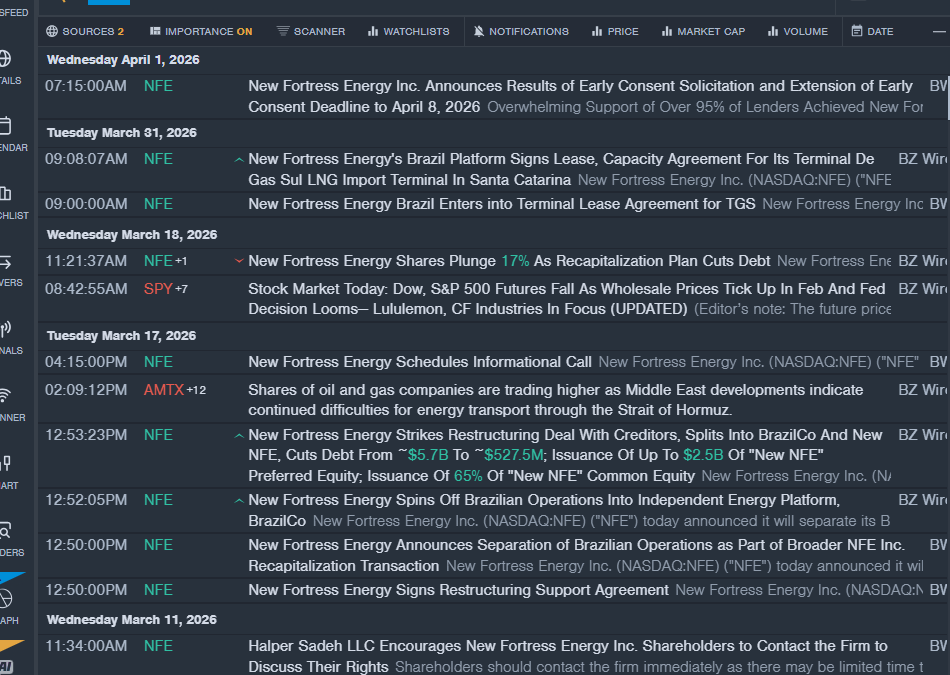Click the $2.5B highlighted value
The image size is (950, 675).
[703, 455]
